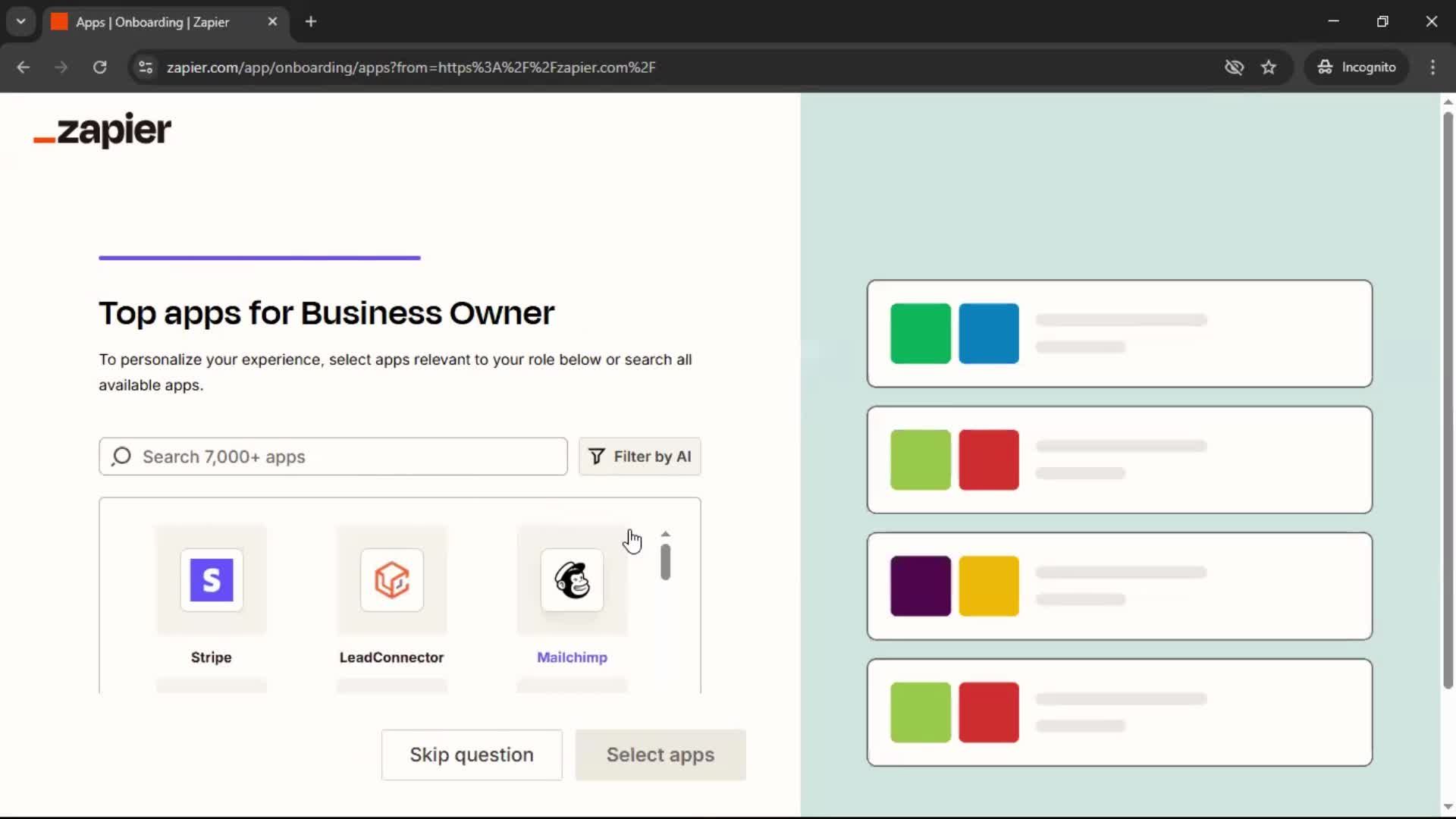Image resolution: width=1456 pixels, height=819 pixels.
Task: Go forward in browser history
Action: [x=61, y=67]
